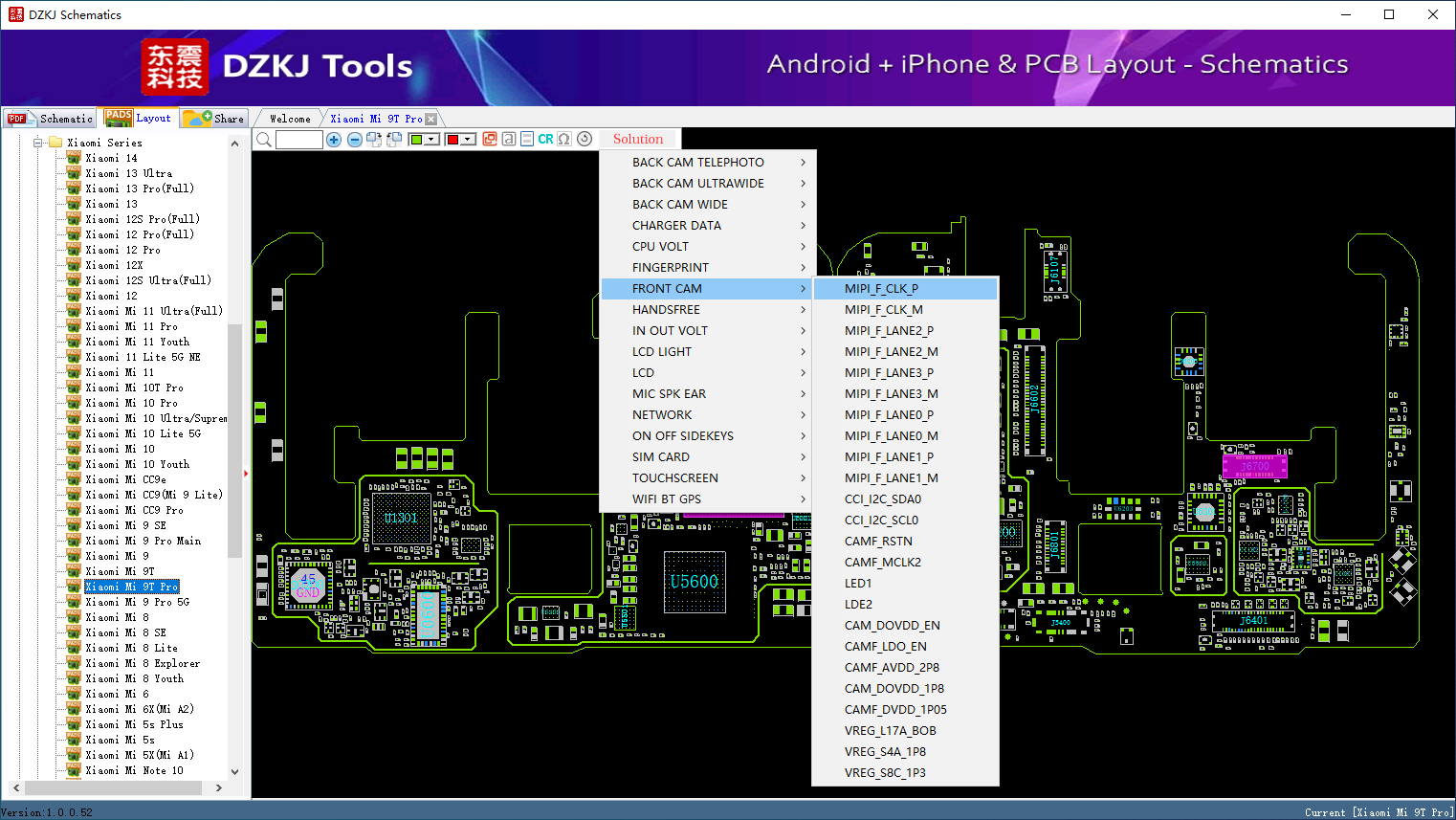Close the Xiaomi Mi 9T Pro tab
The width and height of the screenshot is (1456, 820).
431,119
